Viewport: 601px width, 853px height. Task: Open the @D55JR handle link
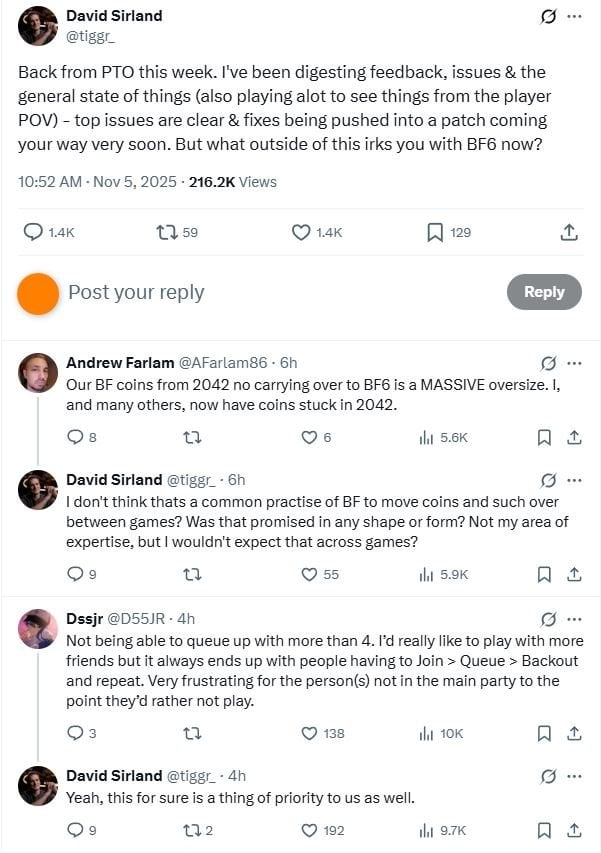136,618
